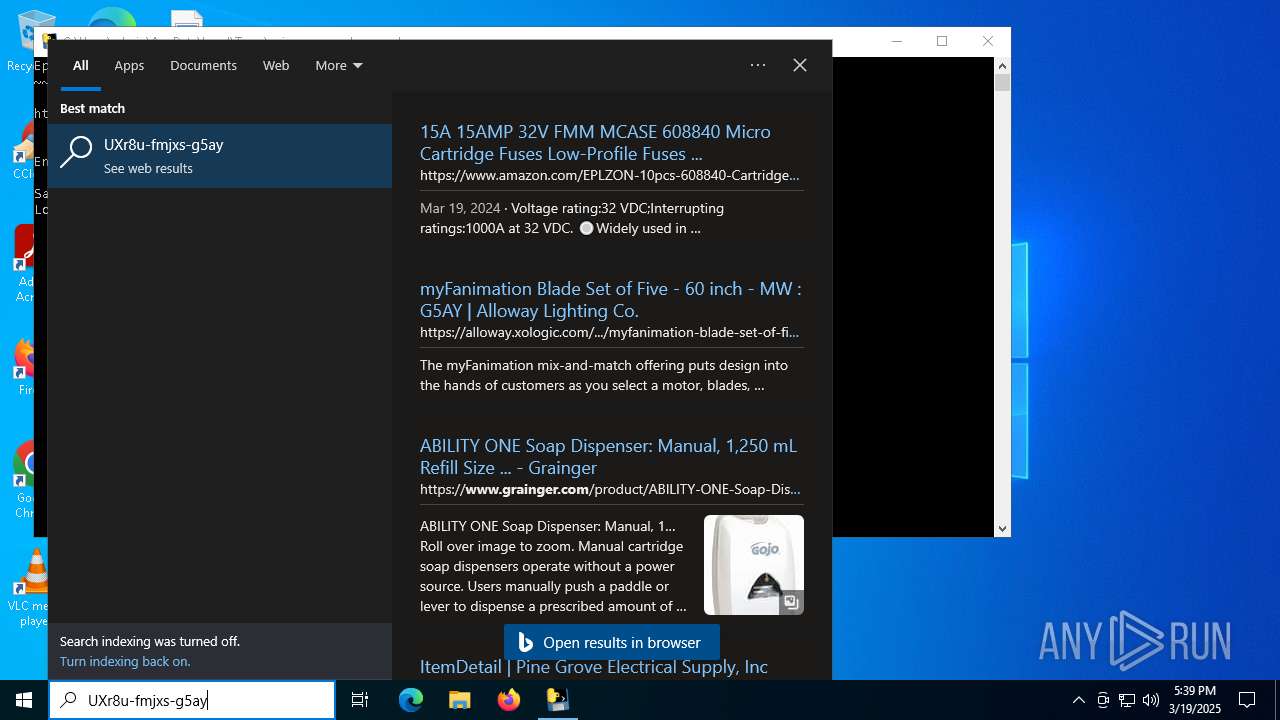Open the More filter dropdown
The height and width of the screenshot is (720, 1280).
coord(339,65)
